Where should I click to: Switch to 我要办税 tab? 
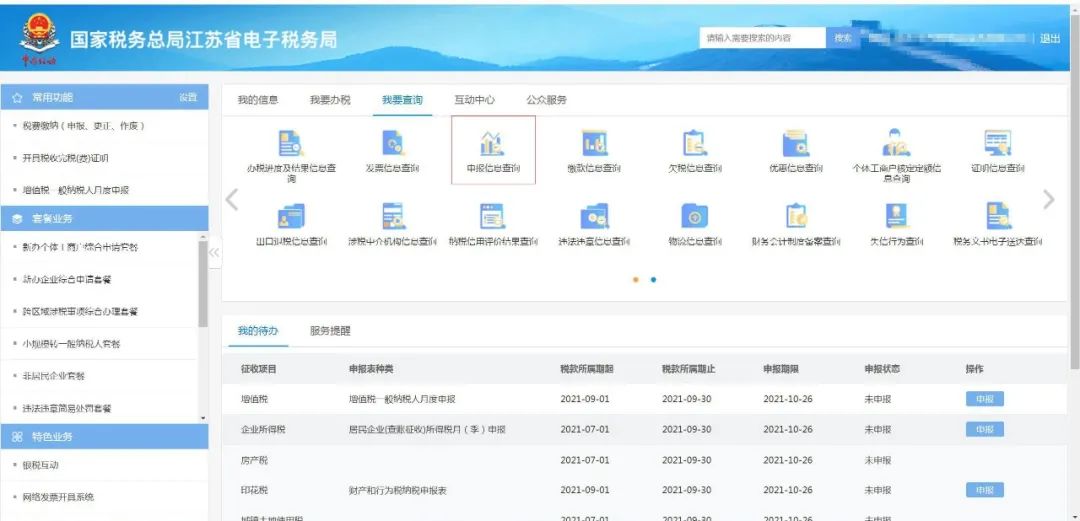(330, 100)
